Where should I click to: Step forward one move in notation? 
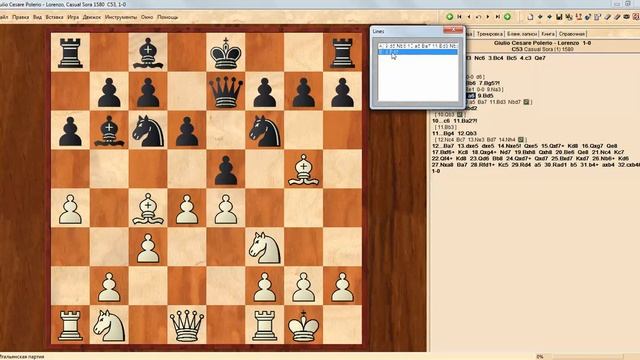point(488,17)
